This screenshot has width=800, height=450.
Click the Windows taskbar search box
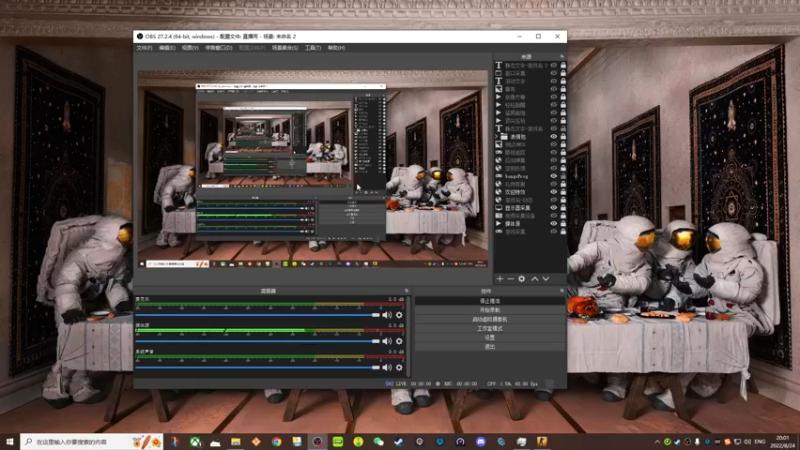[x=92, y=442]
